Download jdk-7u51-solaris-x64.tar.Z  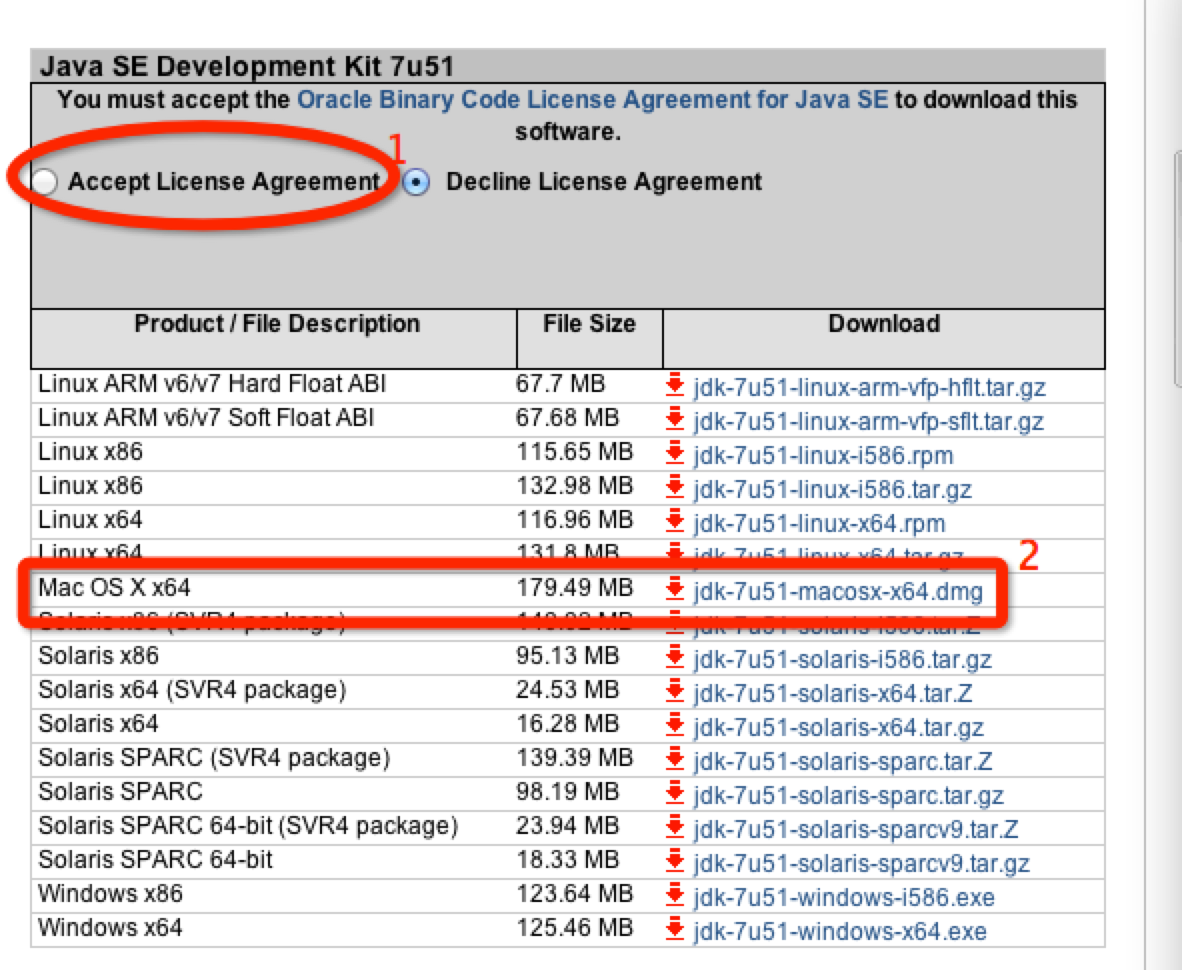click(x=832, y=693)
